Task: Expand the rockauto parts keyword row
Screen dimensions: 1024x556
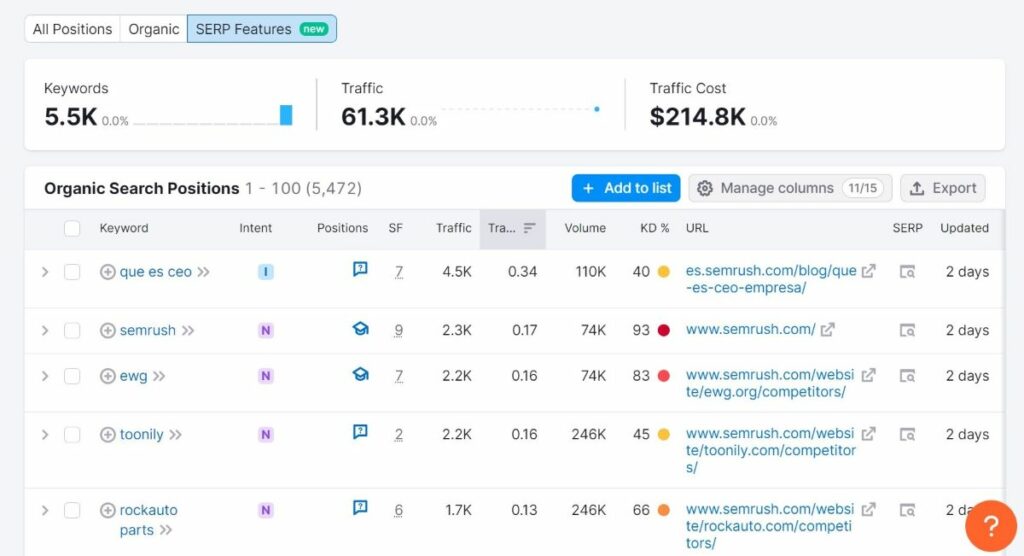Action: click(x=45, y=510)
